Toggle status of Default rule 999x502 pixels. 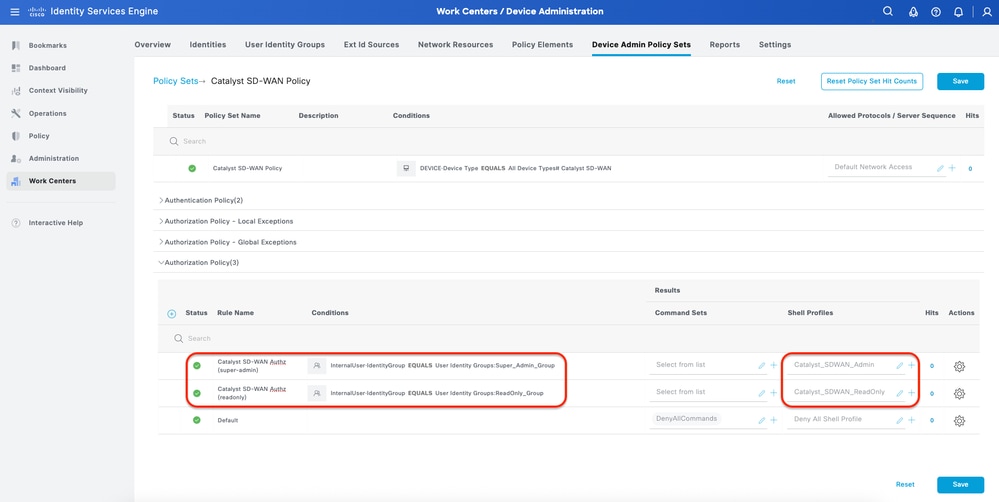pos(197,420)
